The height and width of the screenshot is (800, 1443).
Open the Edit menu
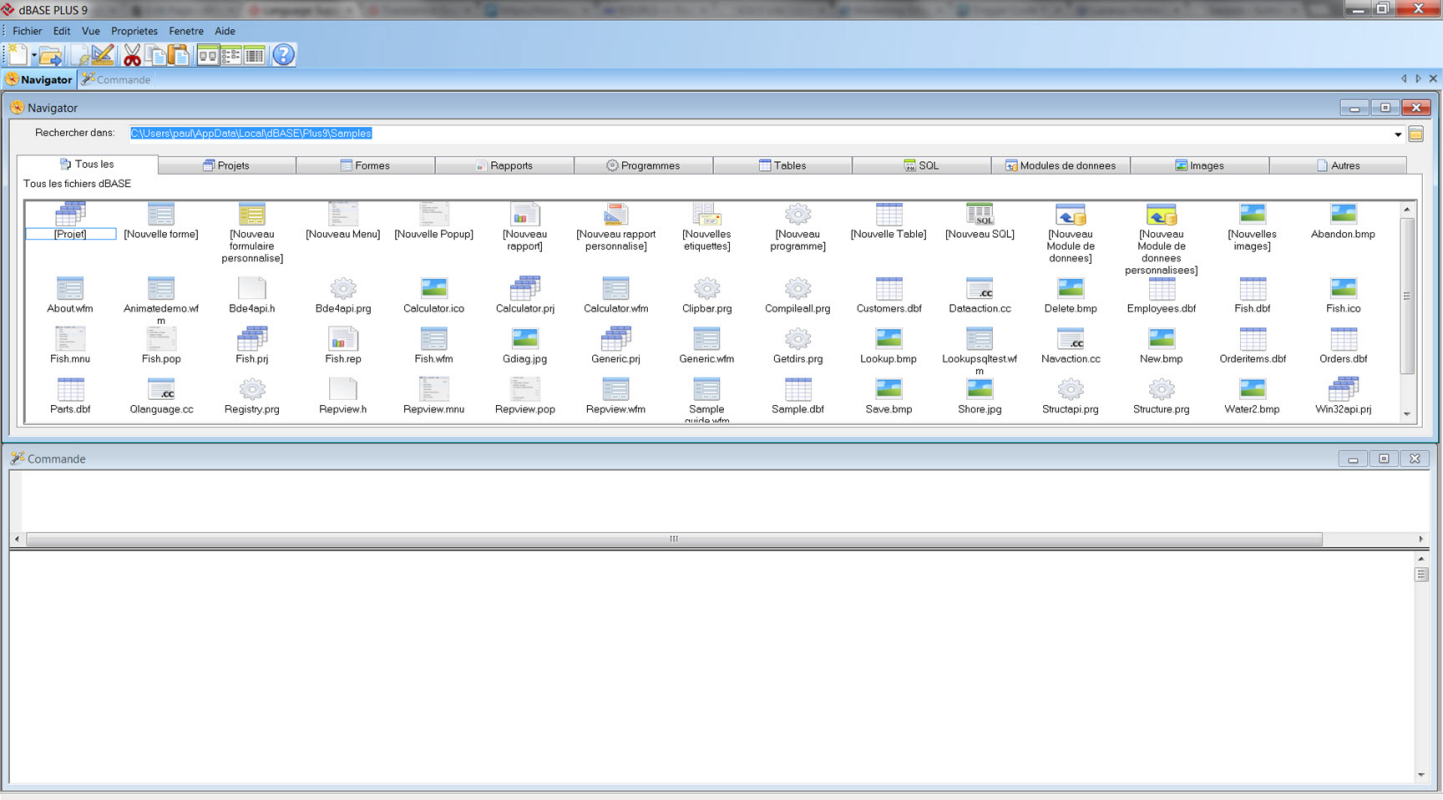62,31
